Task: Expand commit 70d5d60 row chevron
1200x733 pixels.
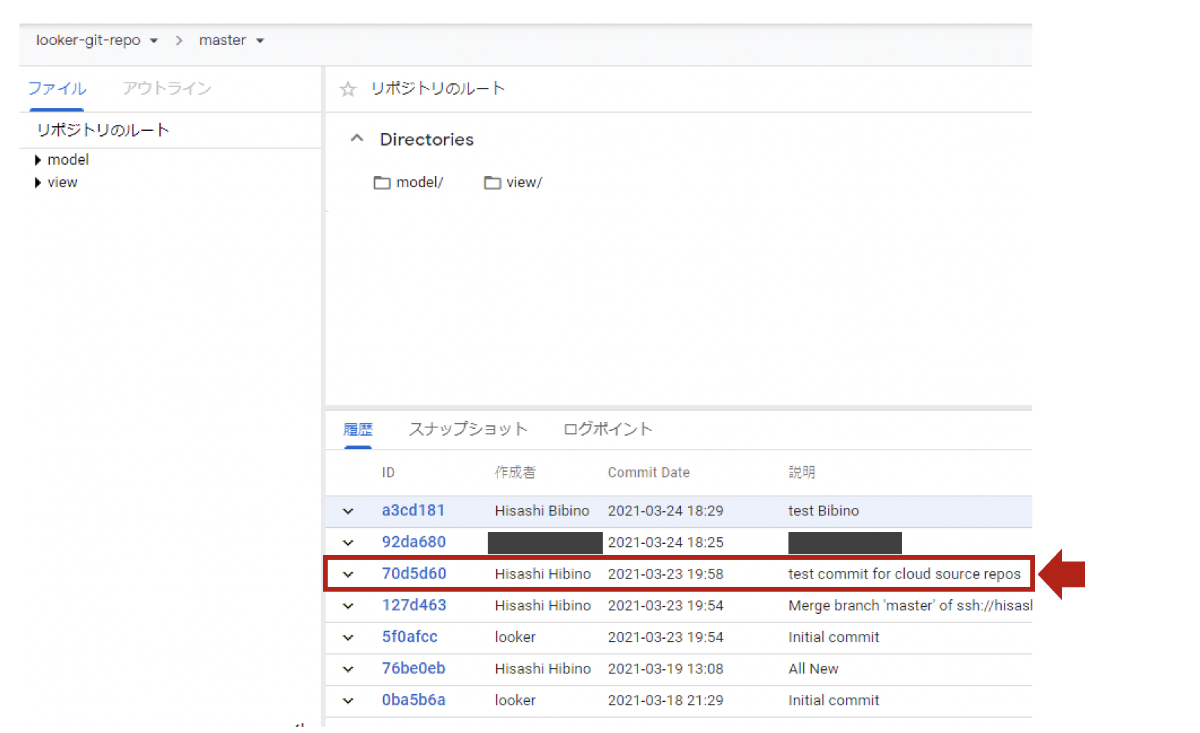Action: pos(348,575)
